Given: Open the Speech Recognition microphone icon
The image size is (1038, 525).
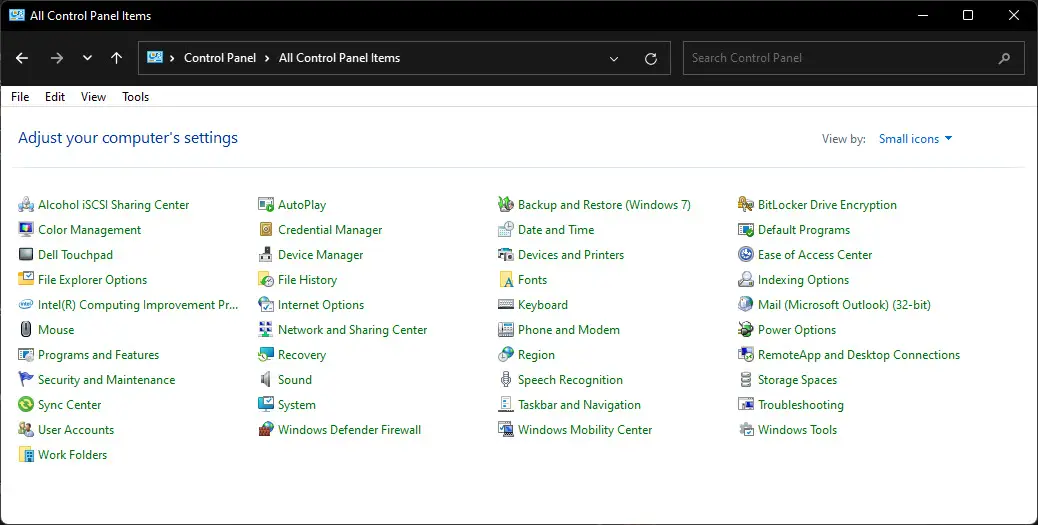Looking at the screenshot, I should [x=506, y=379].
